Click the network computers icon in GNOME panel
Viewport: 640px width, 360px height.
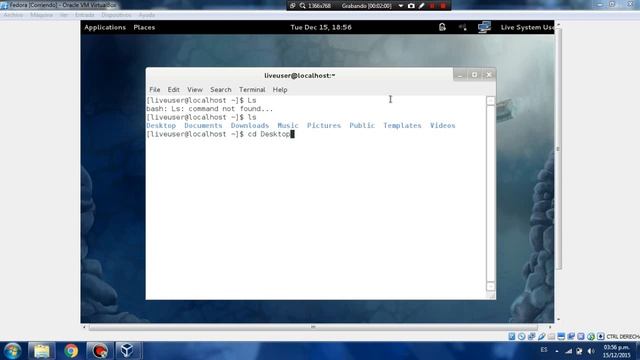pos(484,27)
